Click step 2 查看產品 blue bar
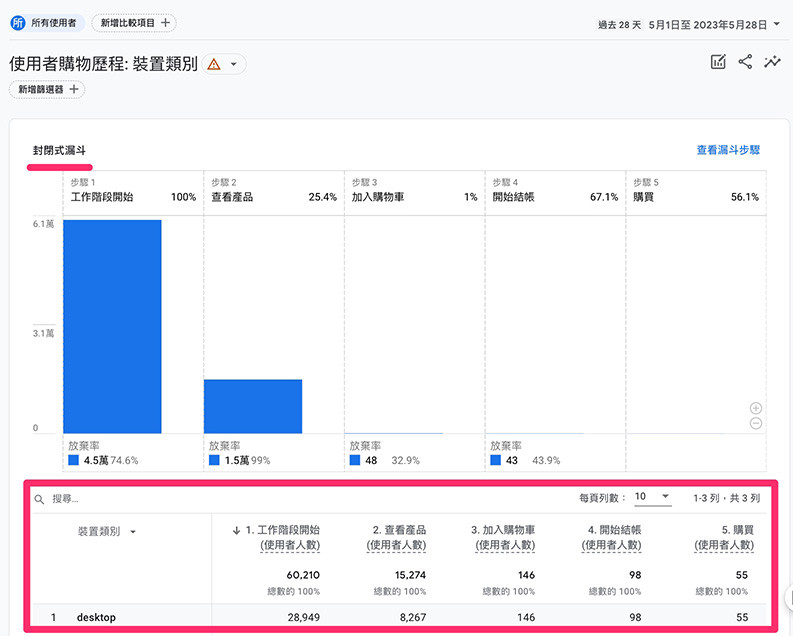The image size is (793, 636). tap(253, 406)
